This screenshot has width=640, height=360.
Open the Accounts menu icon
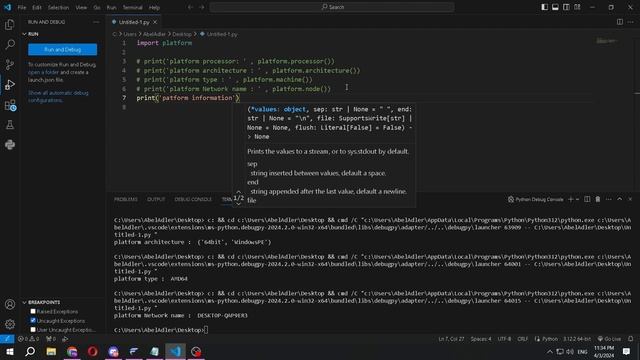click(10, 304)
